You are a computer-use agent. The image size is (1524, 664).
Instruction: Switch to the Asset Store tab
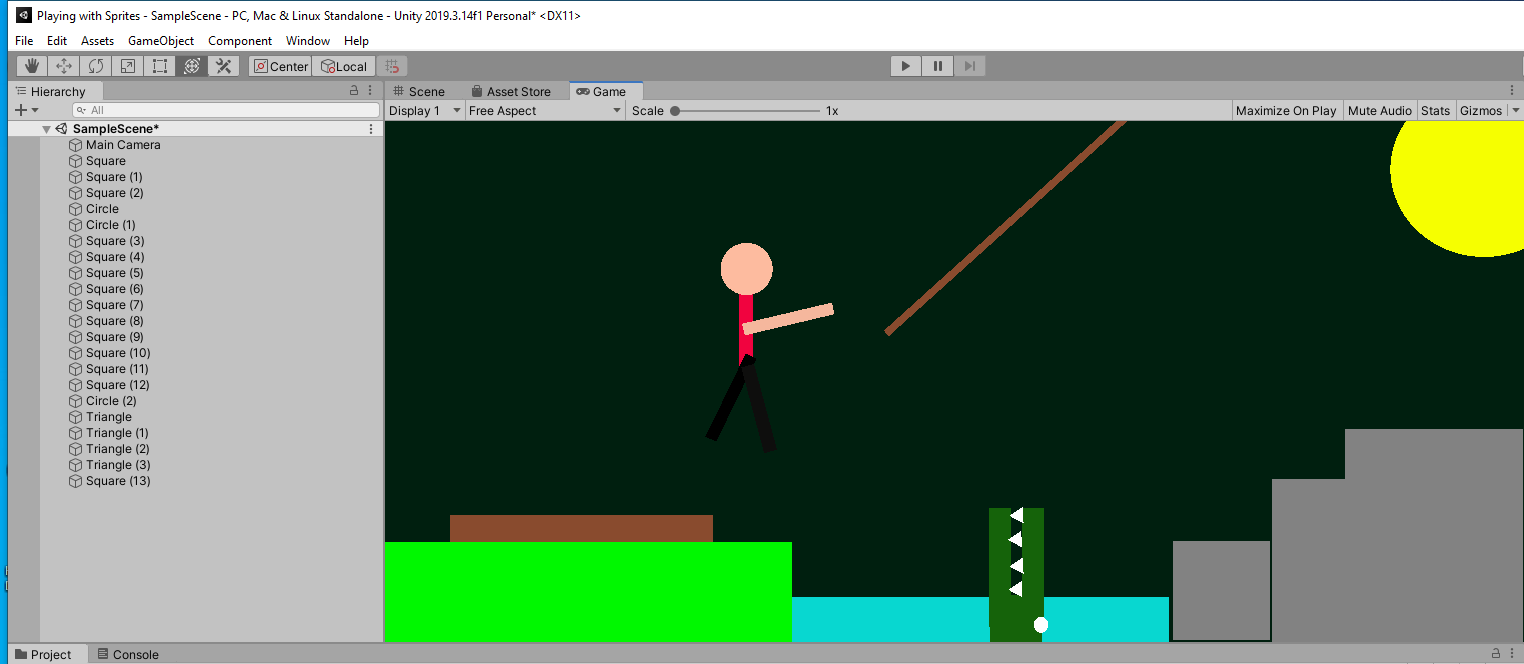tap(511, 91)
